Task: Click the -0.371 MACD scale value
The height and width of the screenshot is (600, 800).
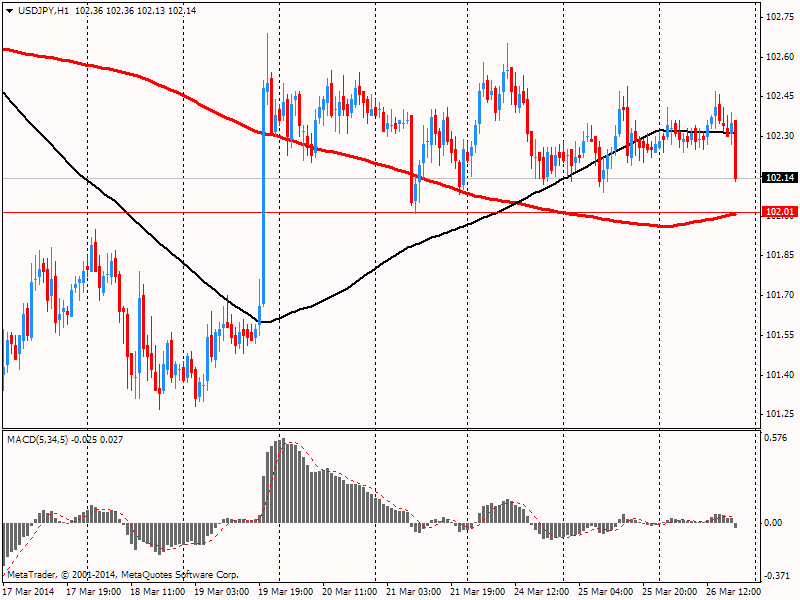Action: (777, 576)
